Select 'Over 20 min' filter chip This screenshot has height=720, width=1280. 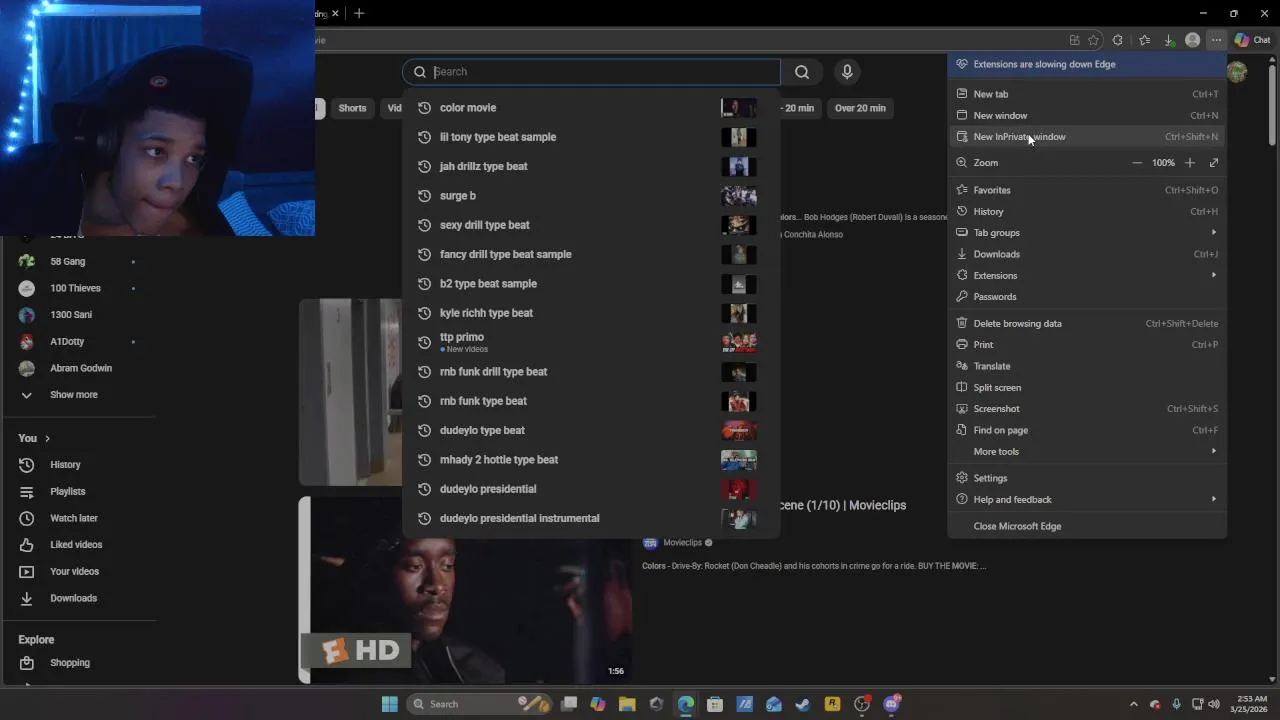(x=860, y=108)
